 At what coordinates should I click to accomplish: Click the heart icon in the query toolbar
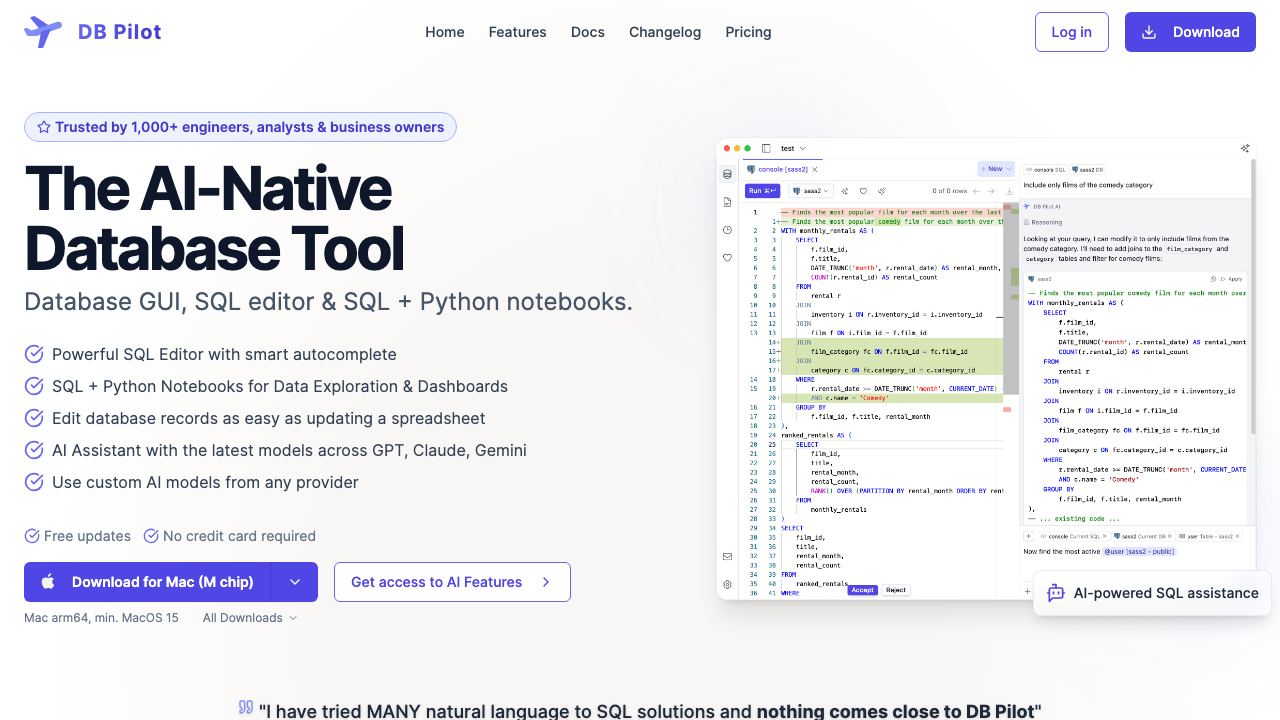click(863, 191)
